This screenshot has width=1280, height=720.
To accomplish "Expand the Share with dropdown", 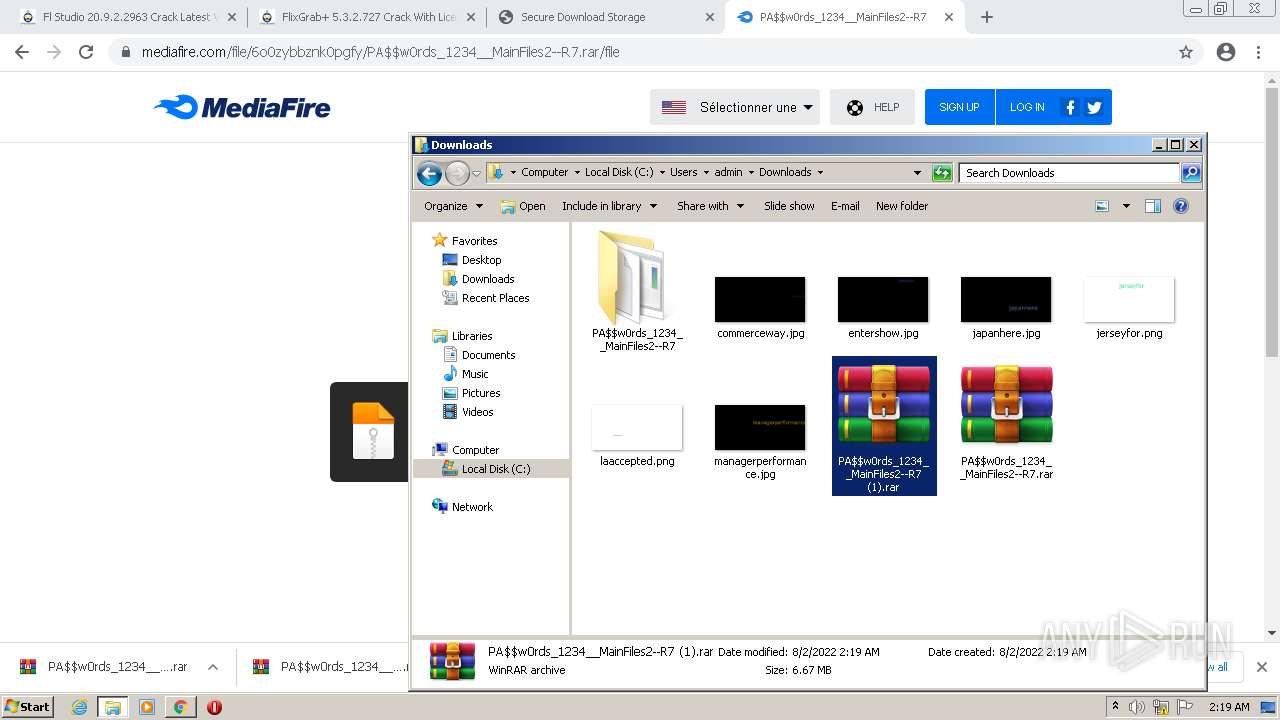I will coord(710,206).
